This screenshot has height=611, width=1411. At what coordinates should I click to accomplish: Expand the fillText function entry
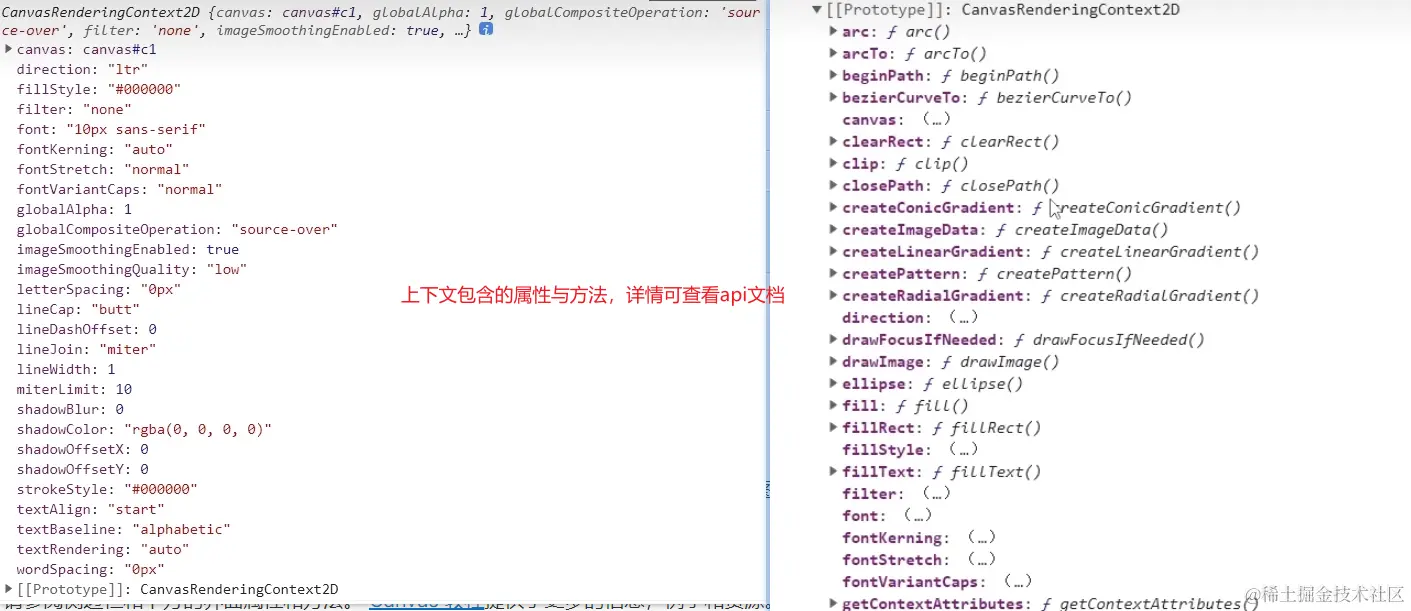pos(833,472)
